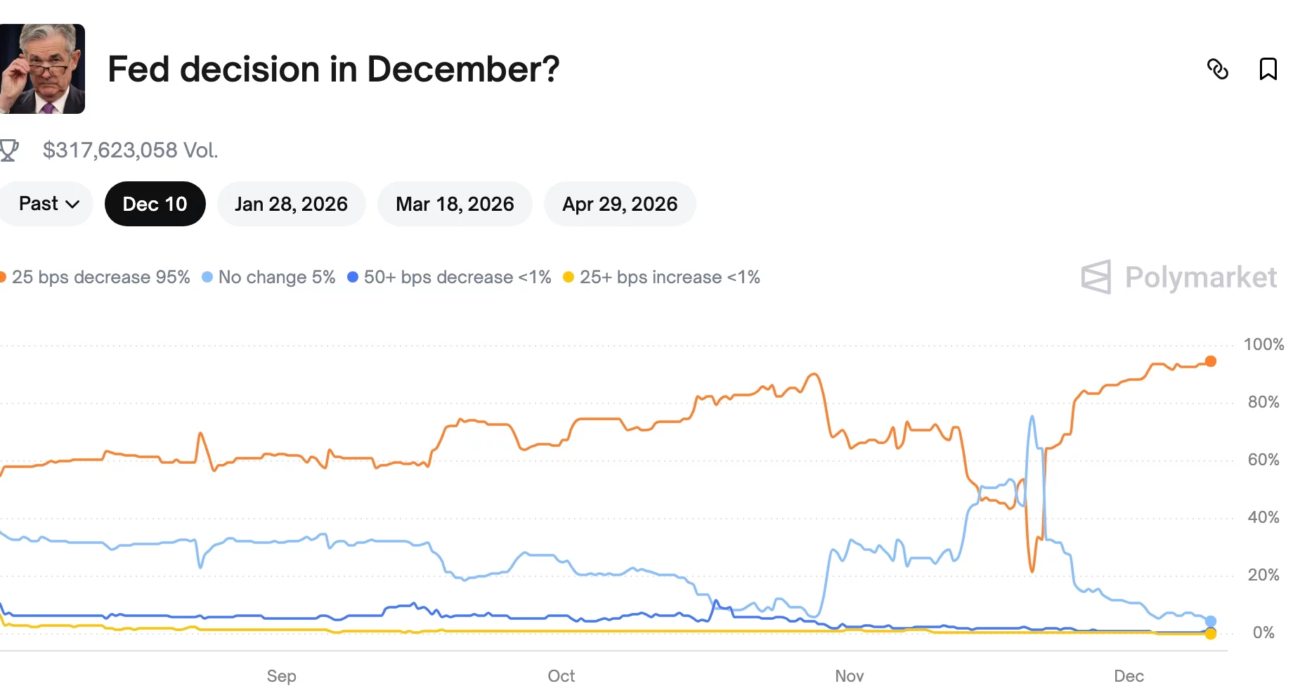The image size is (1300, 700).
Task: Click the copy link icon
Action: tap(1217, 69)
